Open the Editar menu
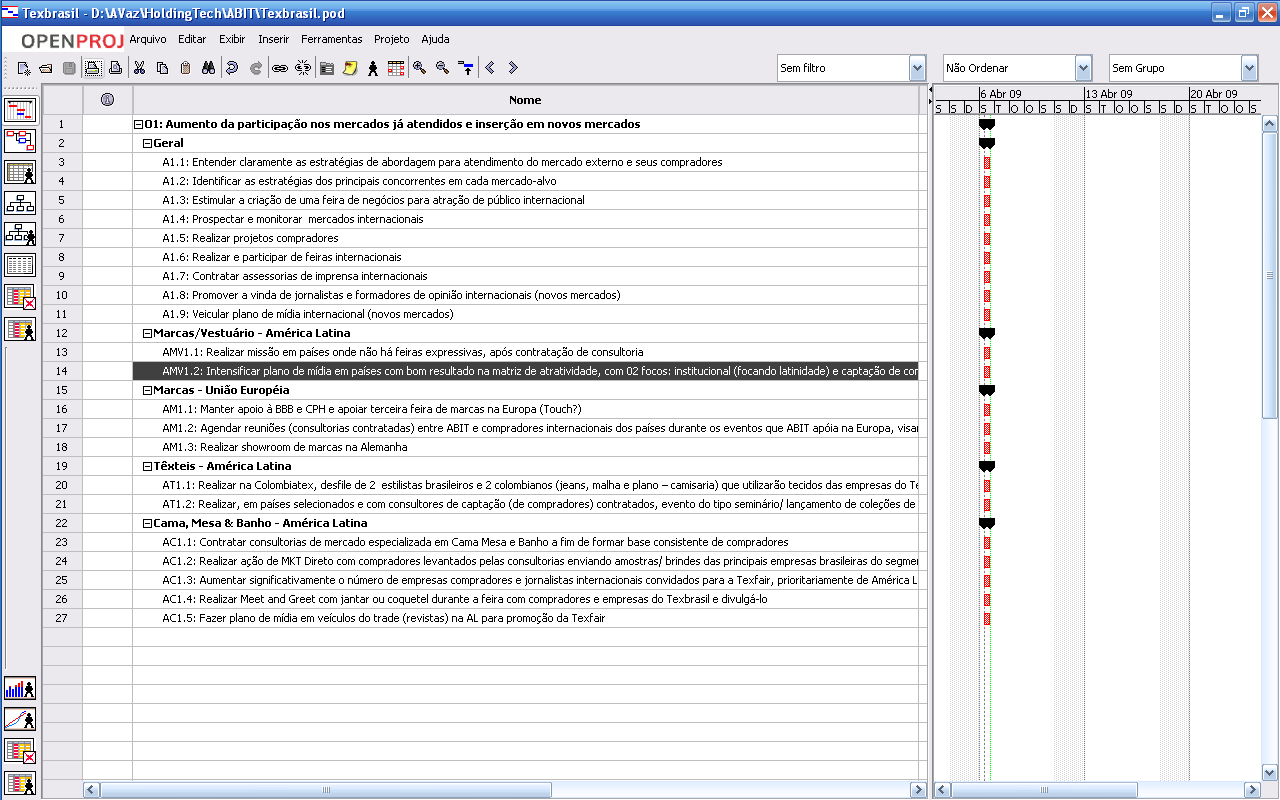Image resolution: width=1280 pixels, height=800 pixels. tap(192, 39)
